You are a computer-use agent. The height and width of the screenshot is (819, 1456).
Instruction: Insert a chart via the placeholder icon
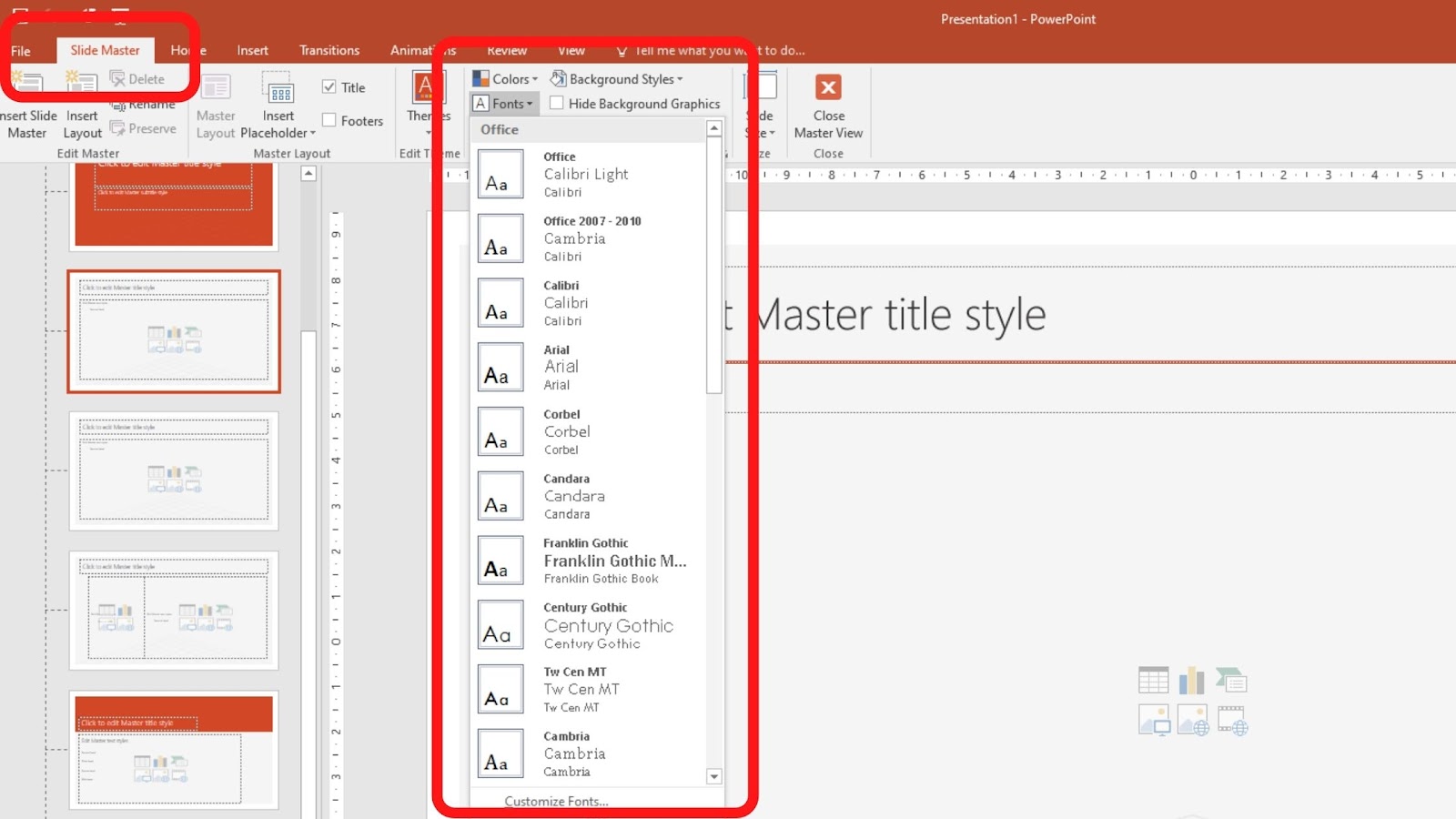point(1192,680)
